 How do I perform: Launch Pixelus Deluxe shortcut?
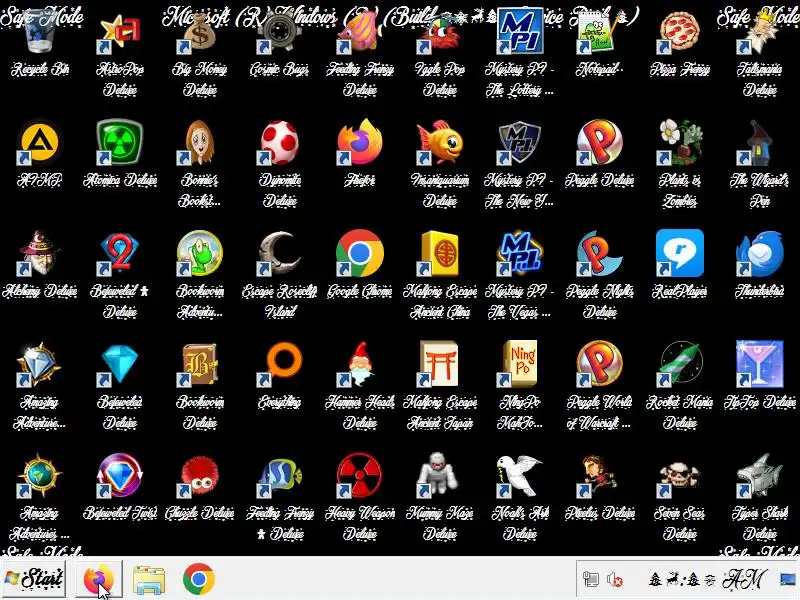(599, 475)
